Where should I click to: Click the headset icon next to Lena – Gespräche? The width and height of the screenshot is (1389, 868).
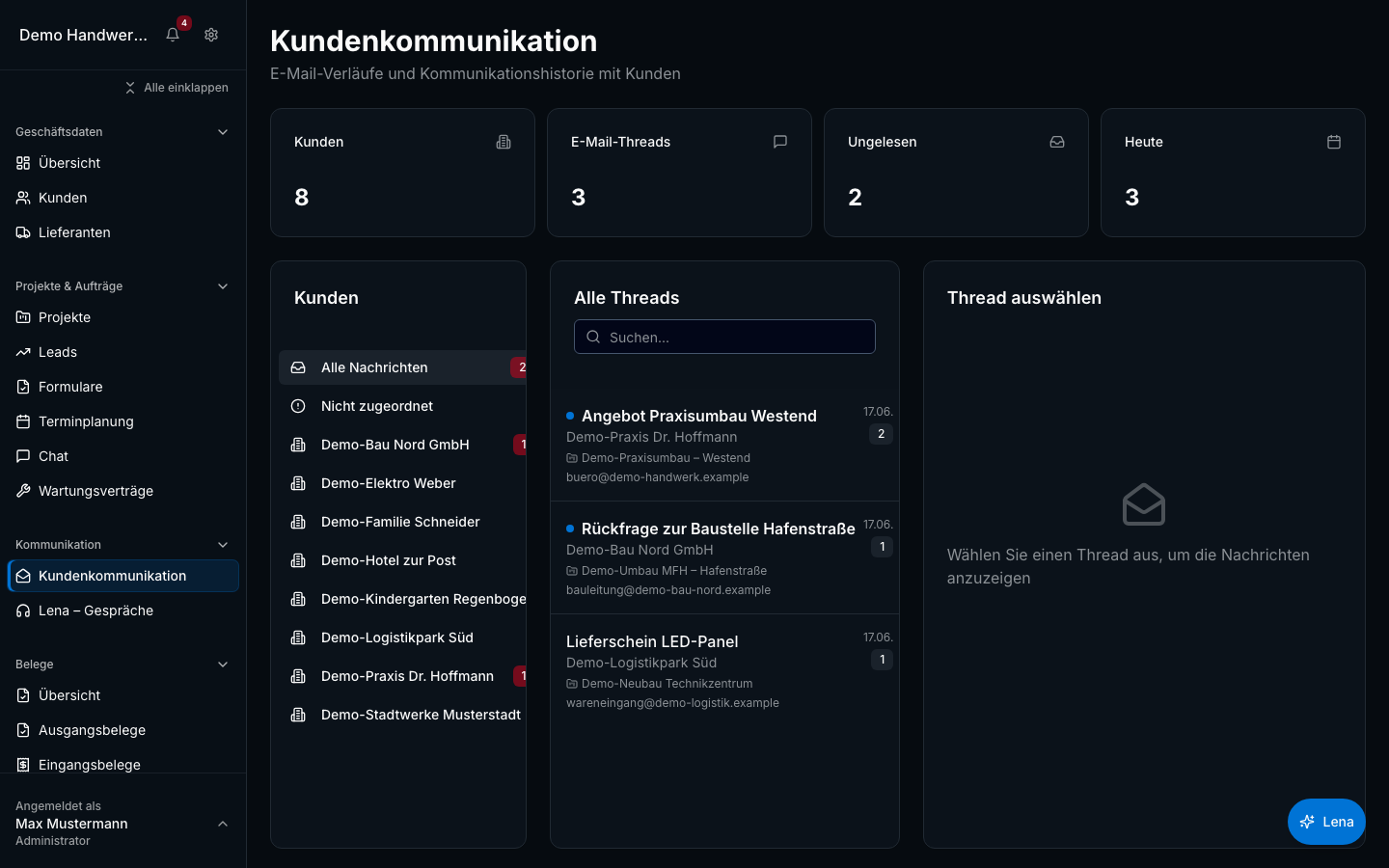coord(23,610)
